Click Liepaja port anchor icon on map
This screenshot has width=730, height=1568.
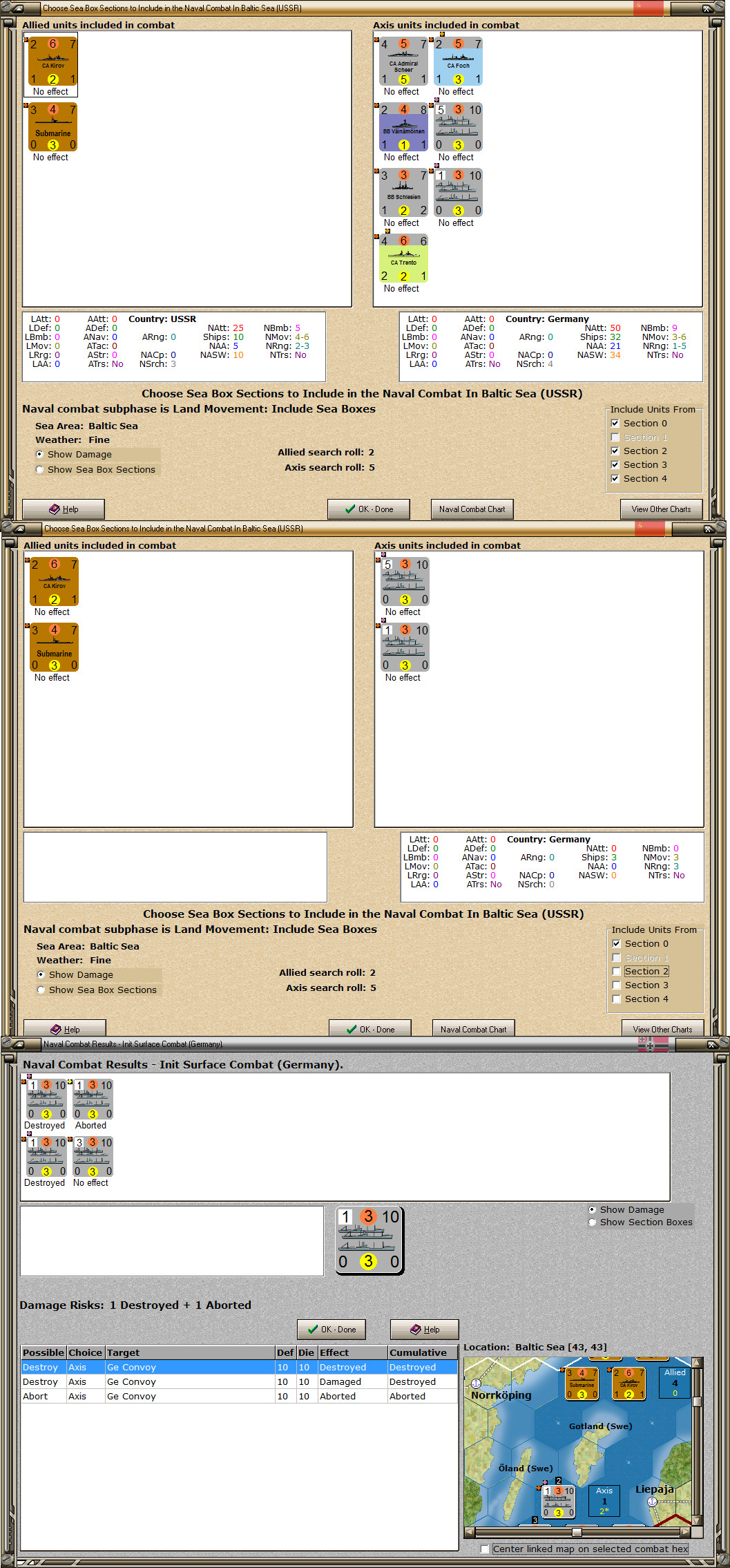click(651, 1501)
